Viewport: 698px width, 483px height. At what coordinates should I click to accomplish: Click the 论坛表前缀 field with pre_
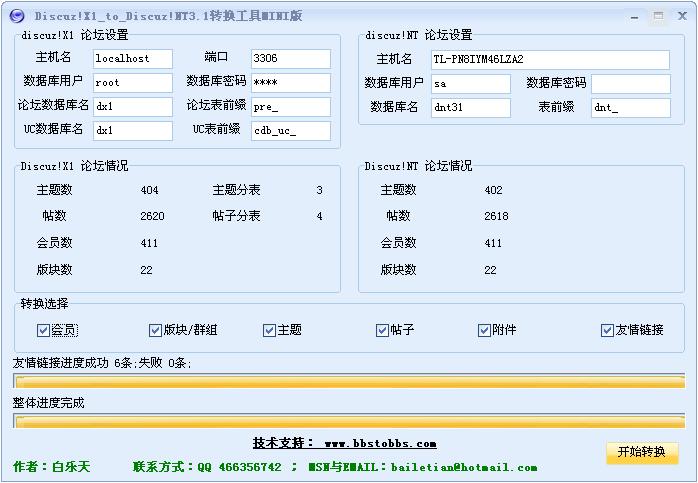pos(291,106)
